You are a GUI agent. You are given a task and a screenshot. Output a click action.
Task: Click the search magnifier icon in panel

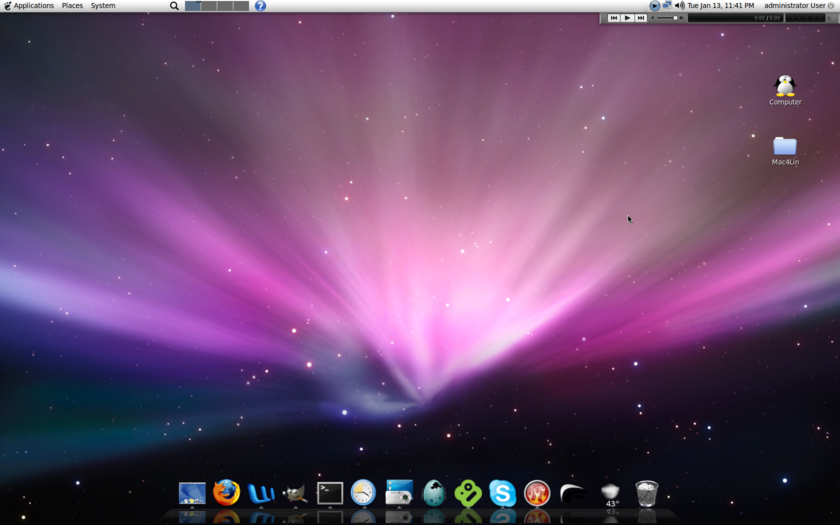pyautogui.click(x=174, y=6)
